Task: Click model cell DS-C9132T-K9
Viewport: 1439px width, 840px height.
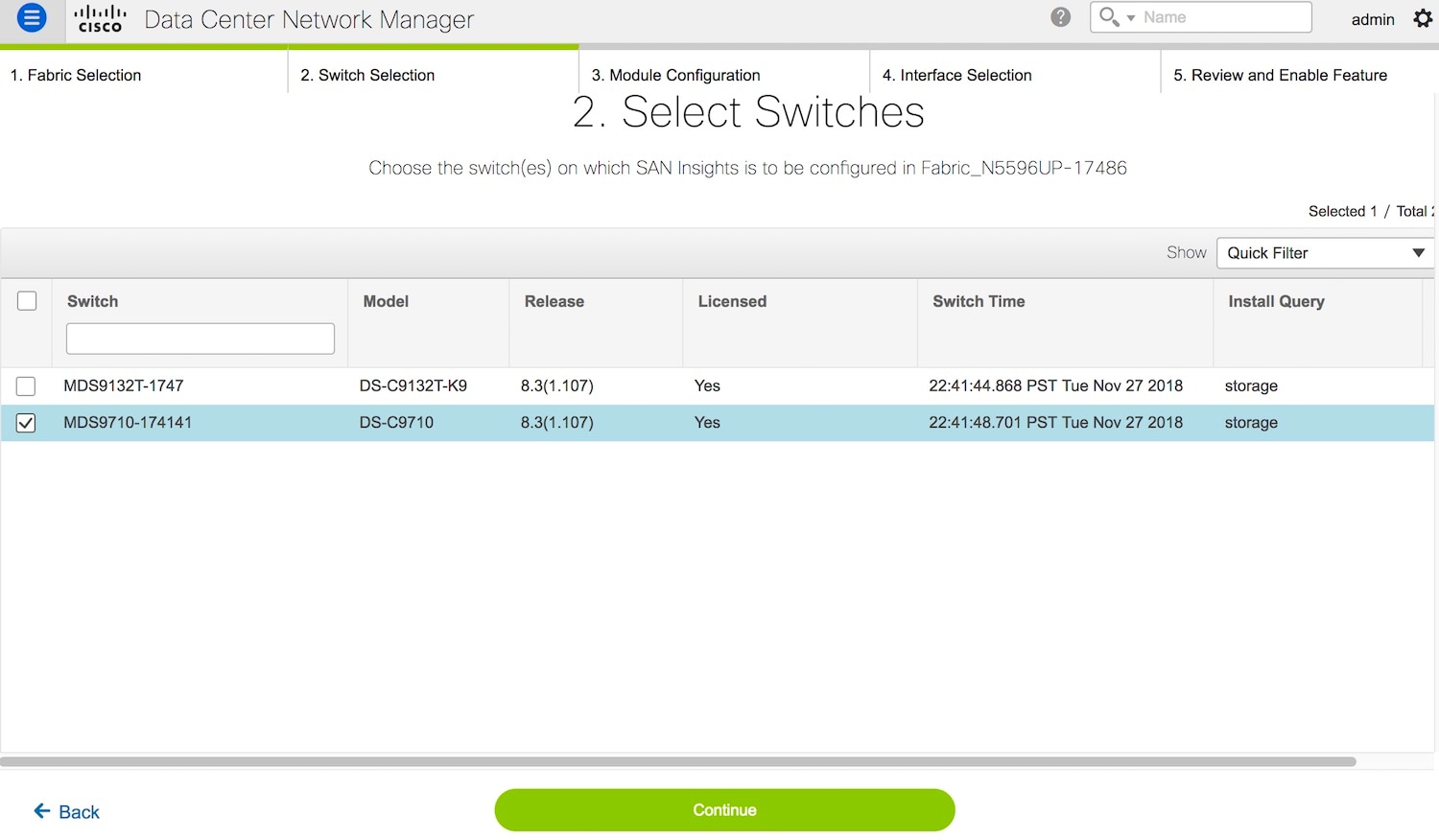Action: point(413,385)
